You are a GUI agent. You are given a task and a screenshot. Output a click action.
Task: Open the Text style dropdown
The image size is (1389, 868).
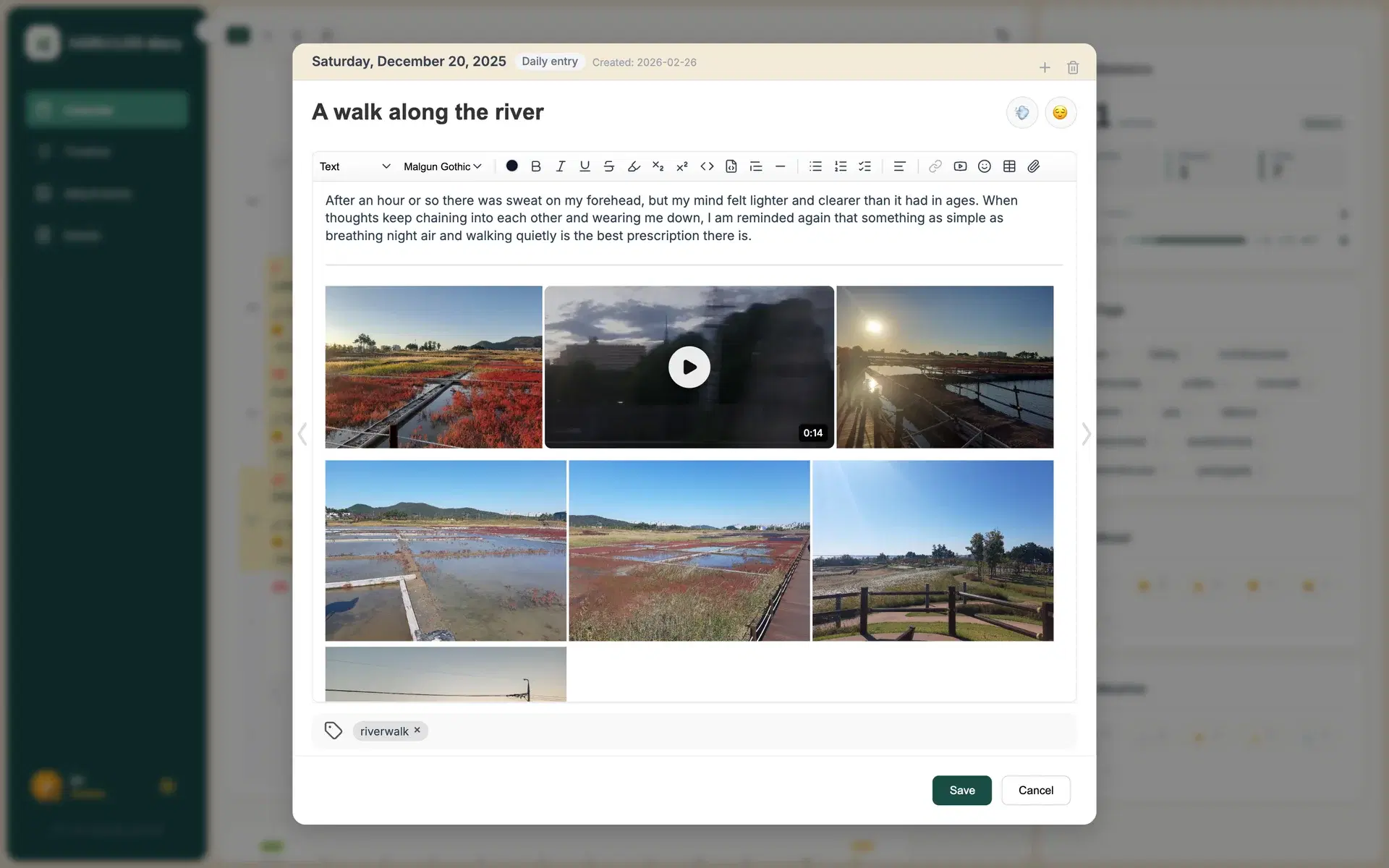pos(354,166)
